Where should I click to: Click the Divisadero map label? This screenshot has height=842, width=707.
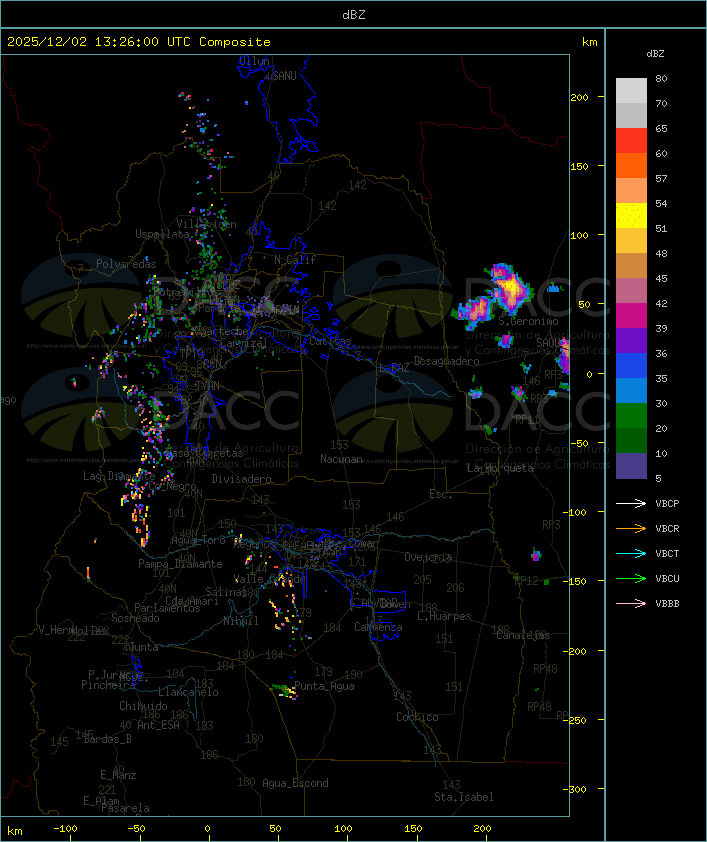click(x=242, y=478)
